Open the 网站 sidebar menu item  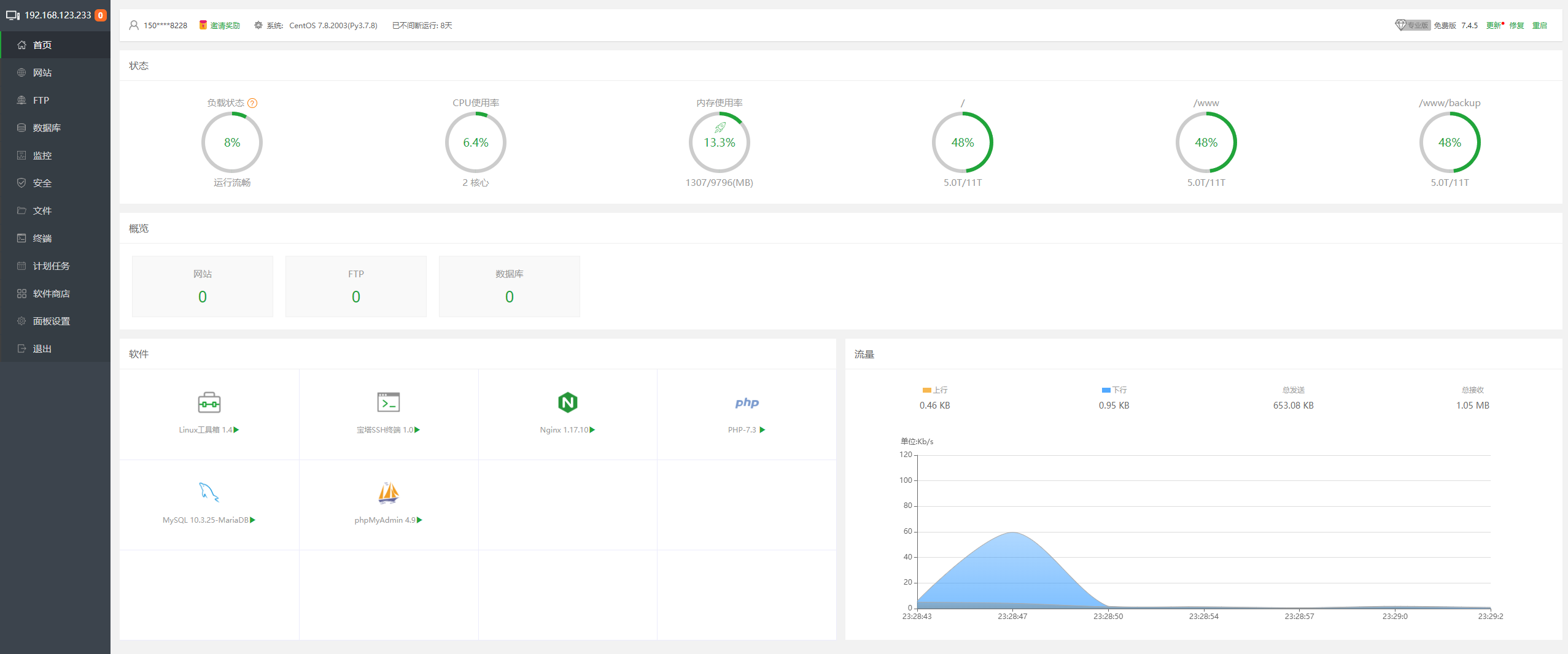pyautogui.click(x=42, y=72)
